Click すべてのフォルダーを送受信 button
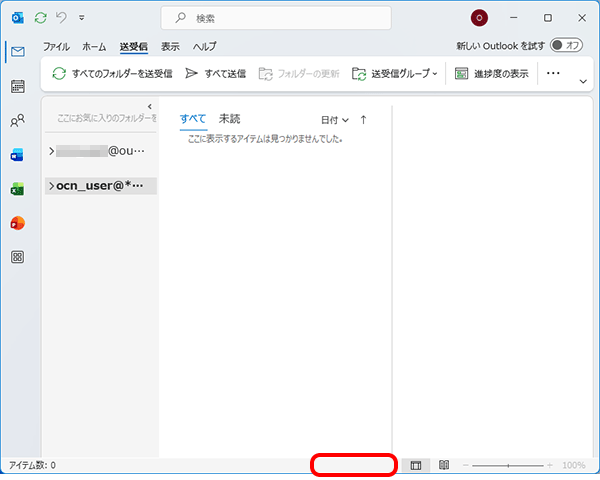This screenshot has height=480, width=600. (x=112, y=73)
